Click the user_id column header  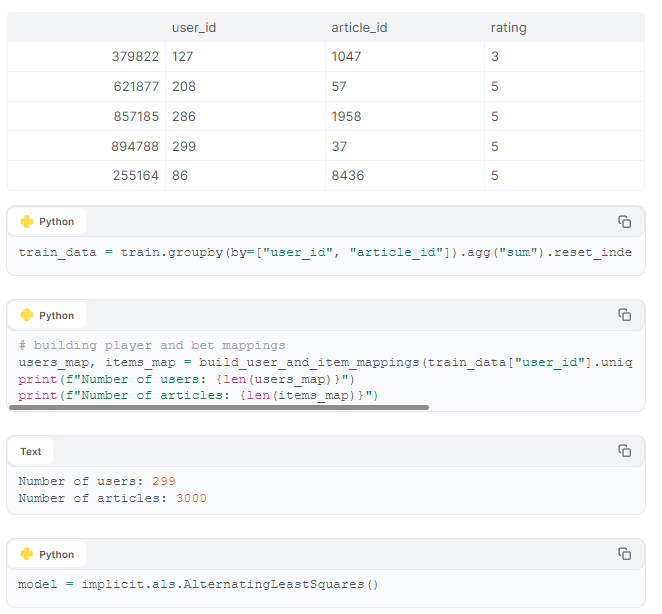pos(194,28)
